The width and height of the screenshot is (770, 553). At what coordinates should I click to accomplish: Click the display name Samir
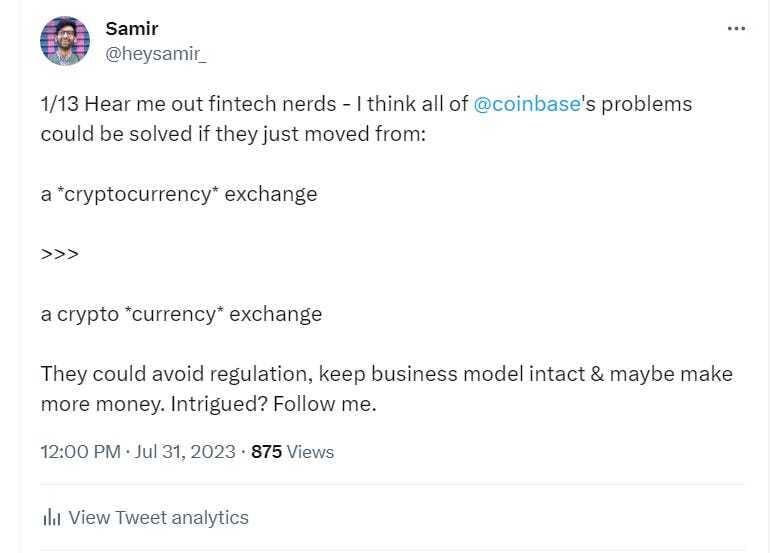coord(132,29)
